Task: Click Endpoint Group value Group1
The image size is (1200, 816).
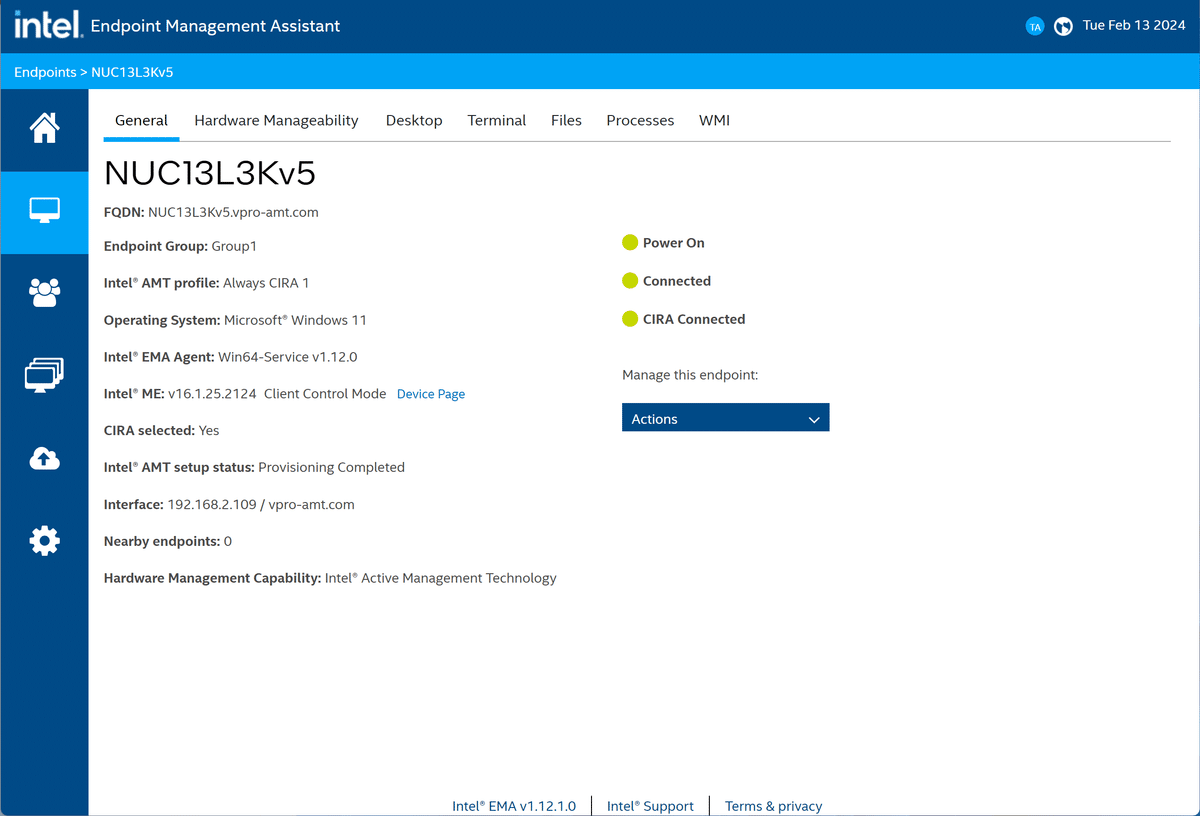Action: click(234, 246)
